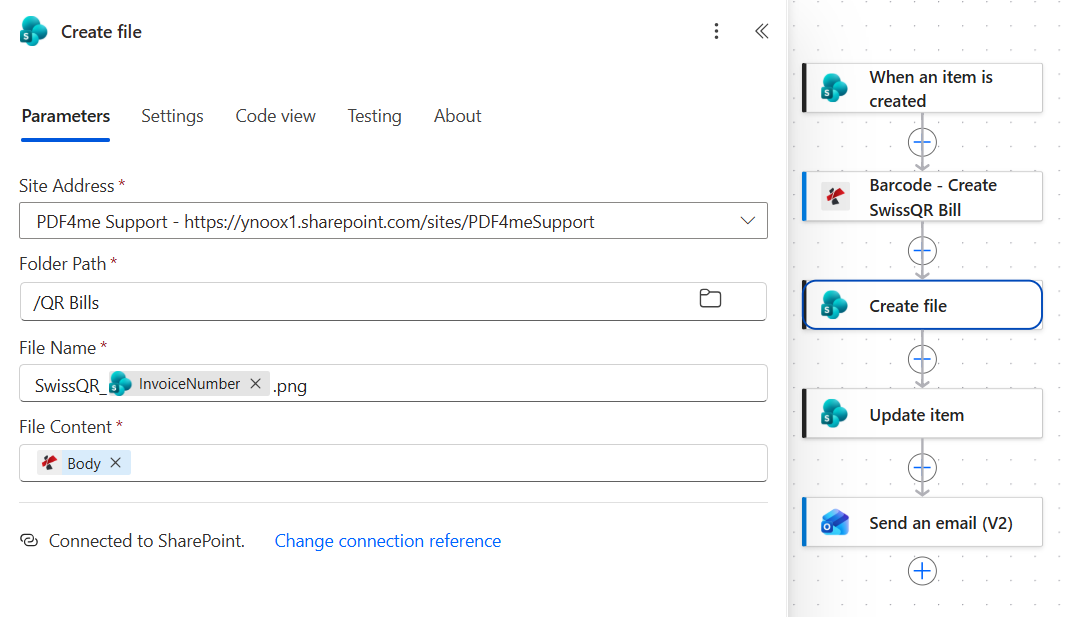This screenshot has height=617, width=1069.
Task: Click the Body dynamic content token
Action: point(84,464)
